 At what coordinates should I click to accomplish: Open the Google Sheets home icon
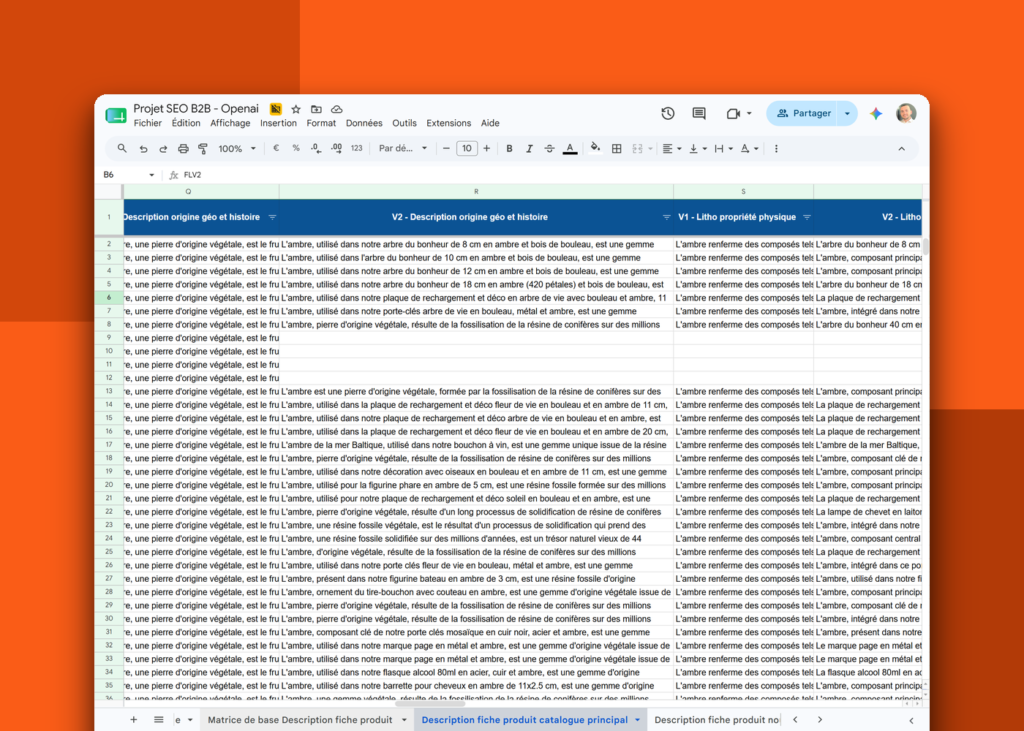116,116
